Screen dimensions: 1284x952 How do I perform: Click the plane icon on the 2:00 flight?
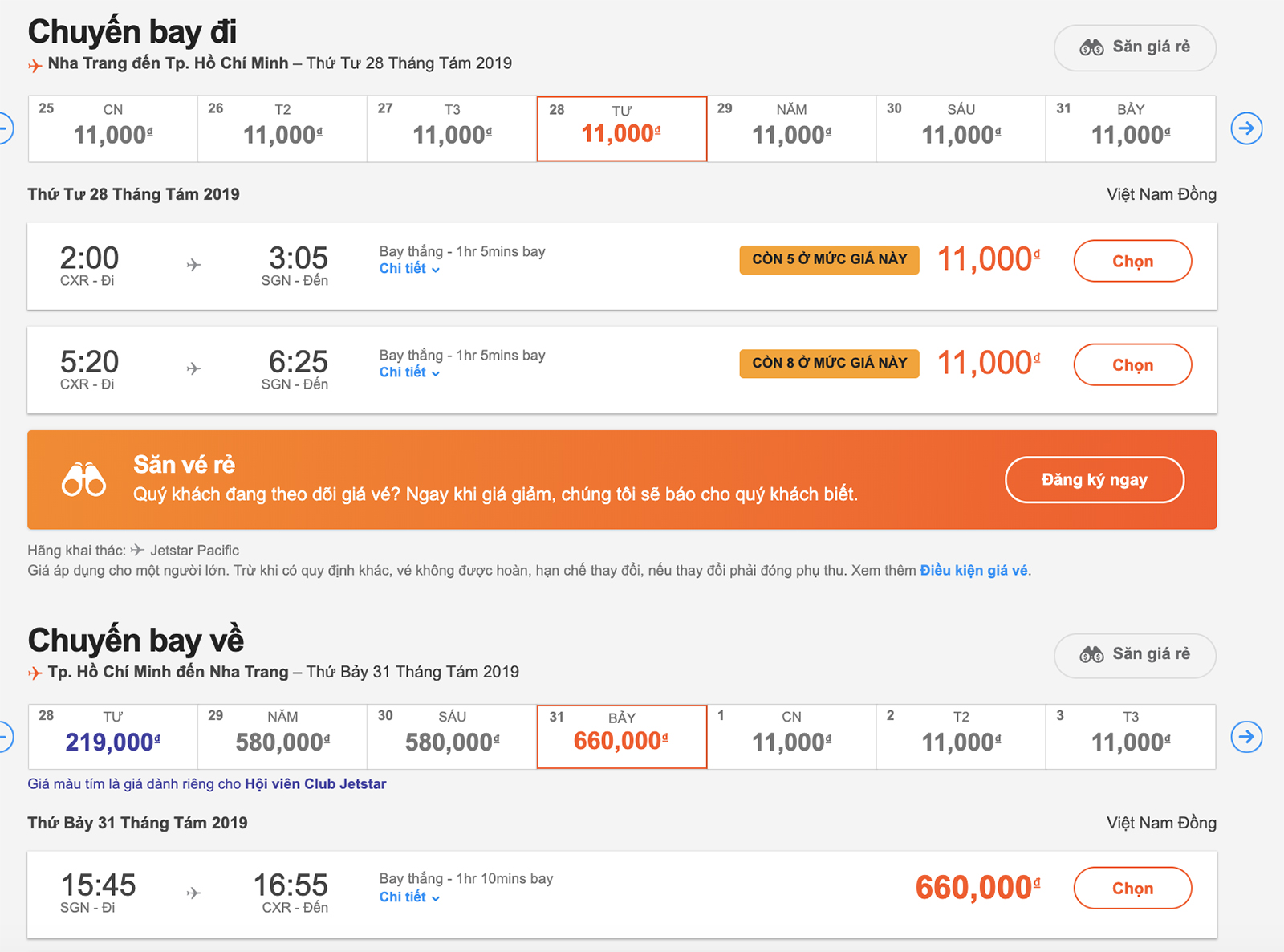(193, 264)
